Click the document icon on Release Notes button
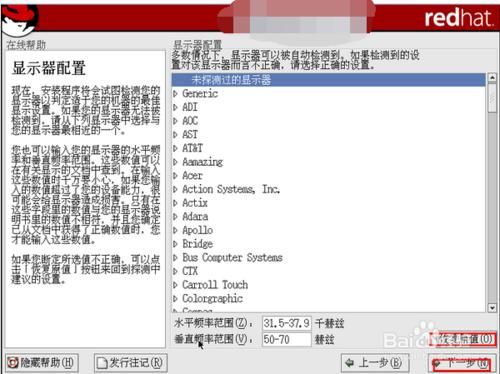Viewport: 500px width, 374px height. (102, 363)
